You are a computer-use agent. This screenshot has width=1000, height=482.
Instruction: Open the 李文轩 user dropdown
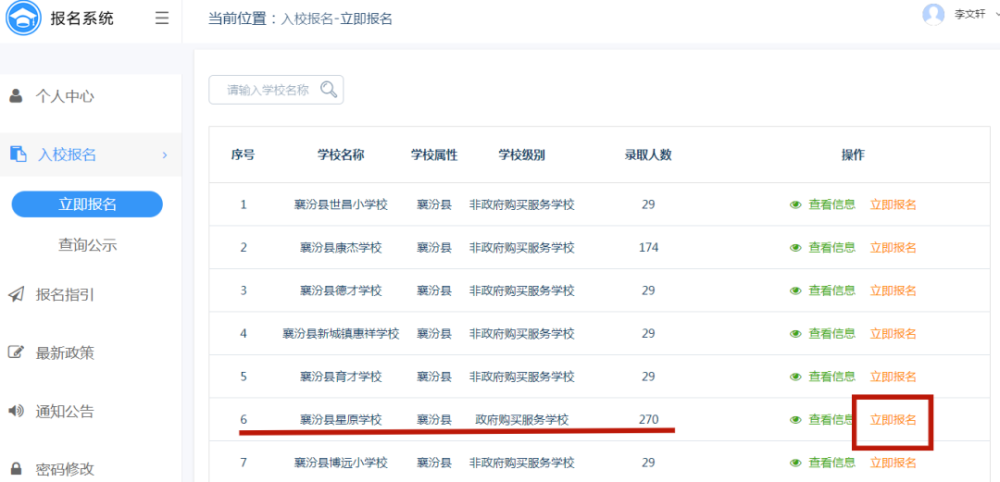[996, 14]
